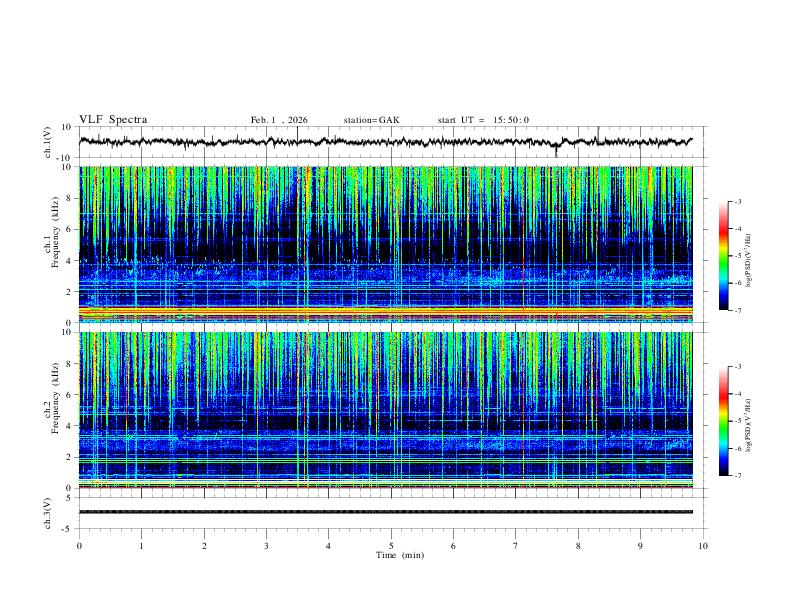The width and height of the screenshot is (792, 612).
Task: Click time axis tick label "1"
Action: (x=142, y=546)
